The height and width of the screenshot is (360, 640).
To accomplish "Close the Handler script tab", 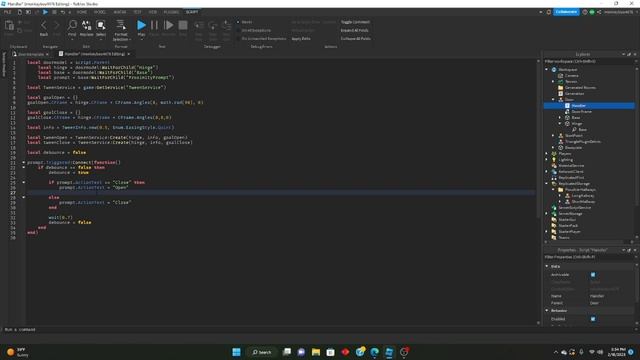I will (129, 54).
